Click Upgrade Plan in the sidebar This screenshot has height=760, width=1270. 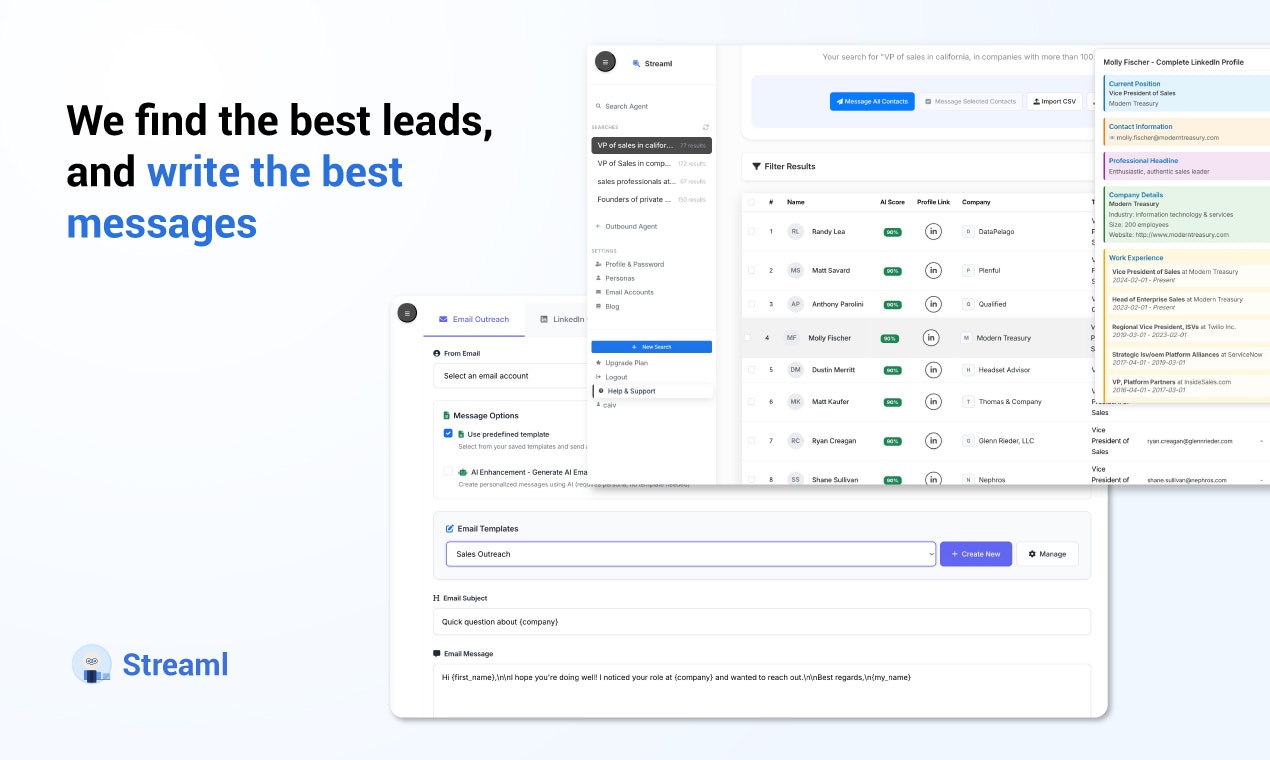[x=626, y=362]
